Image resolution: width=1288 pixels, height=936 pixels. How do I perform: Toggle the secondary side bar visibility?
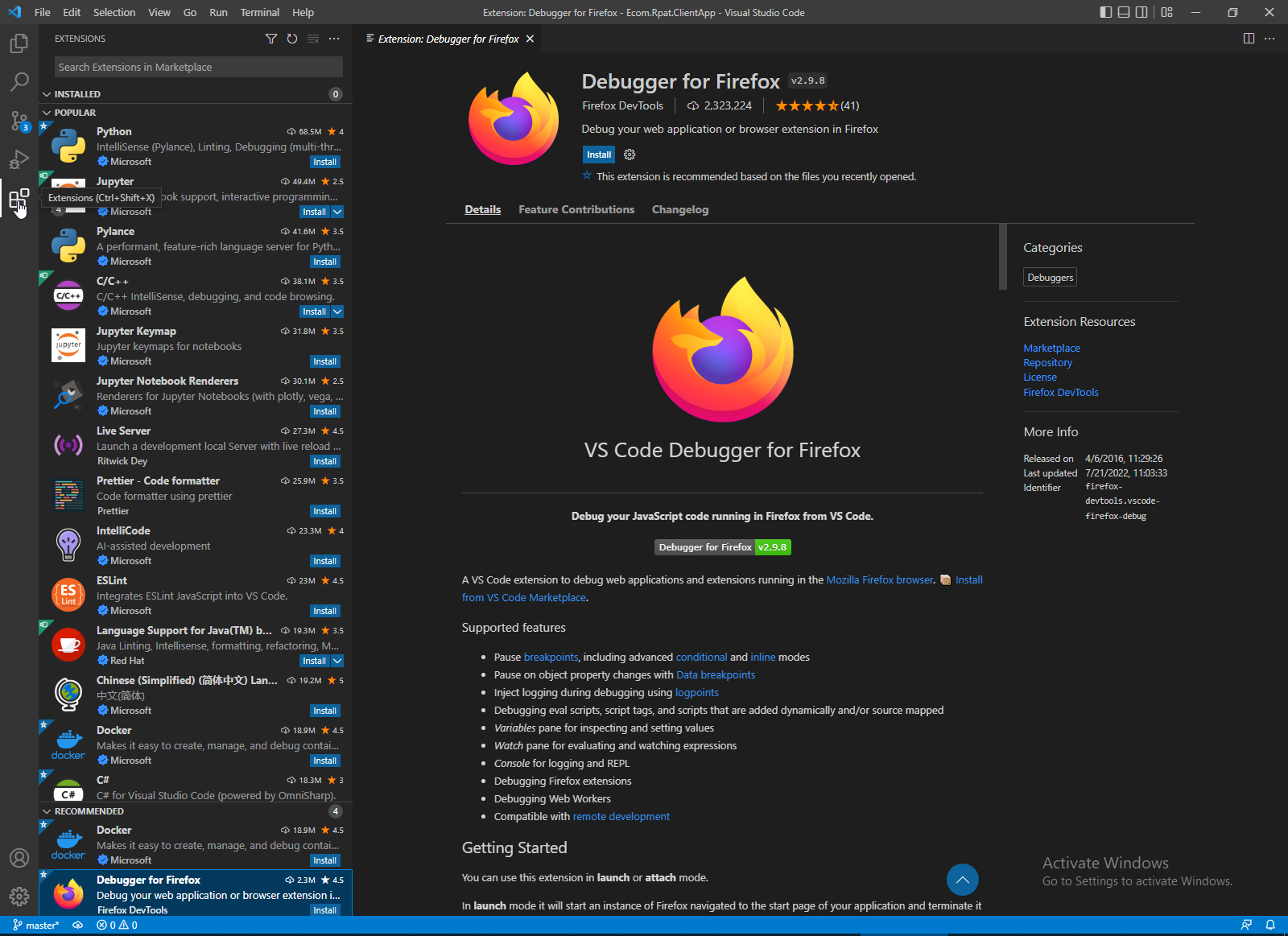coord(1141,12)
